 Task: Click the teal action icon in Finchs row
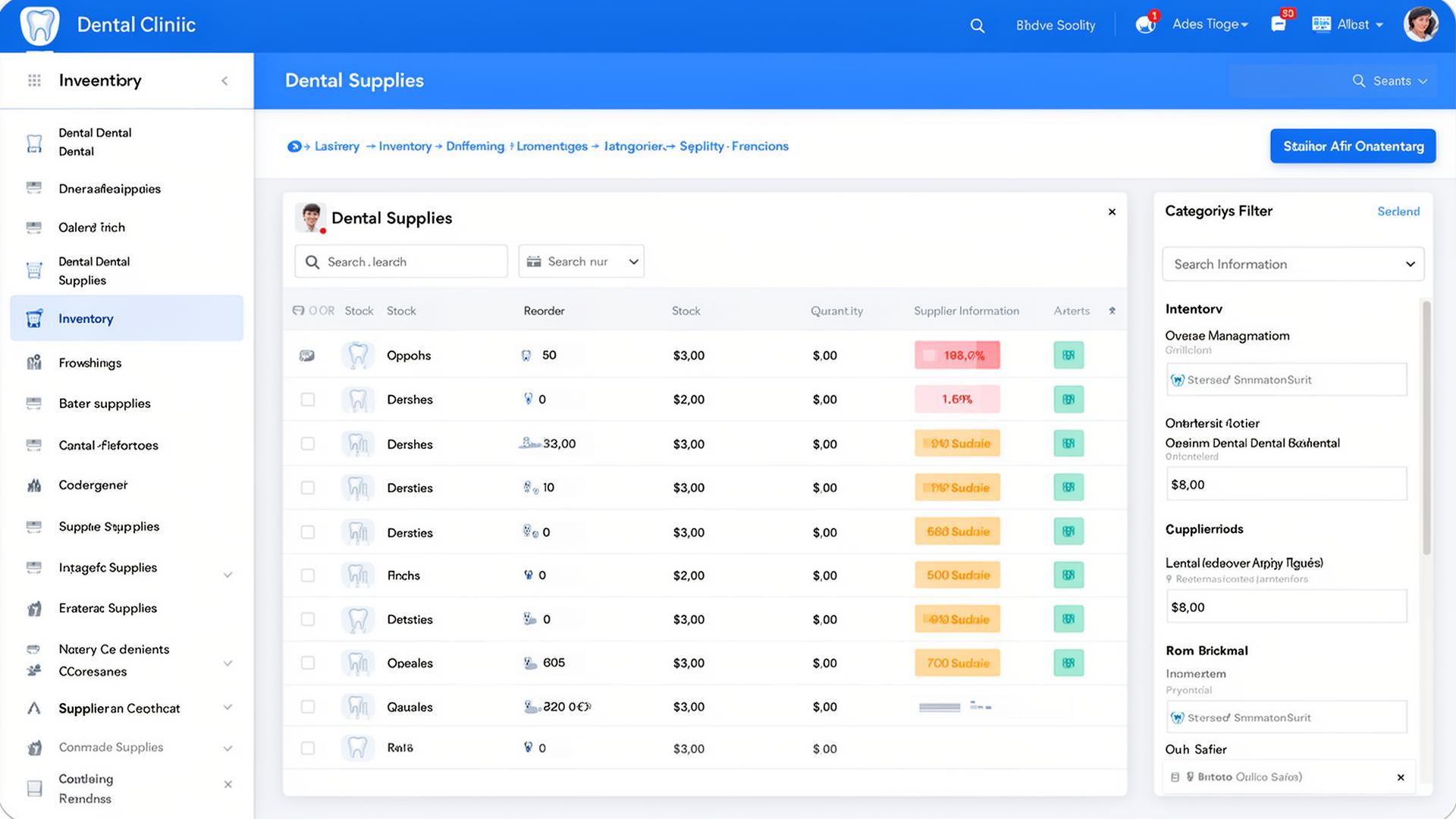[x=1068, y=575]
